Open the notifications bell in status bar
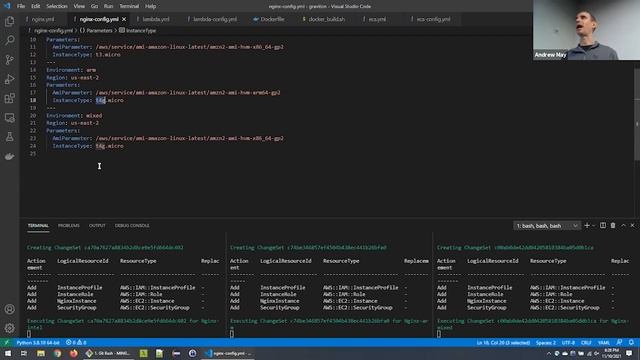 (x=631, y=342)
